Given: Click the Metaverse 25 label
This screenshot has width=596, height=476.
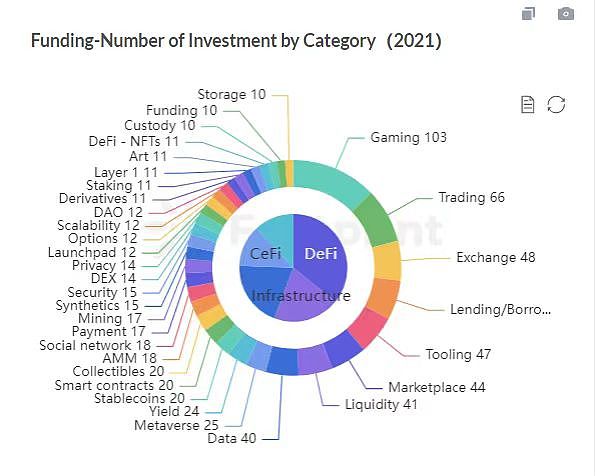Looking at the screenshot, I should coord(176,425).
